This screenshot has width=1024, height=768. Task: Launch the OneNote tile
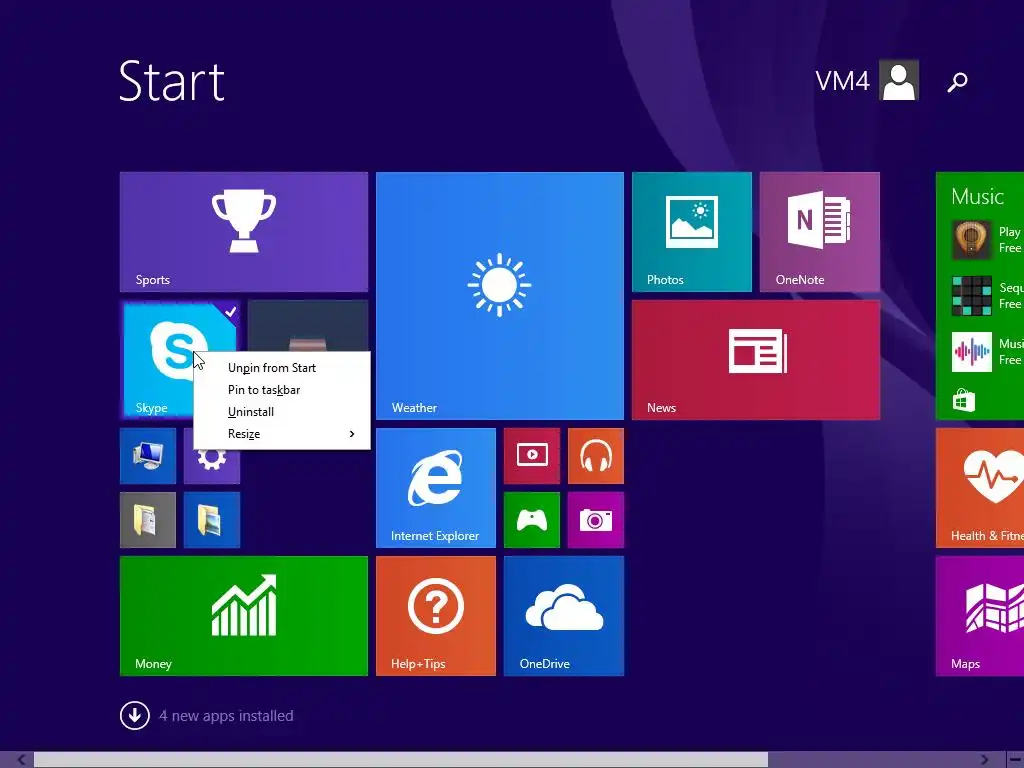(820, 232)
